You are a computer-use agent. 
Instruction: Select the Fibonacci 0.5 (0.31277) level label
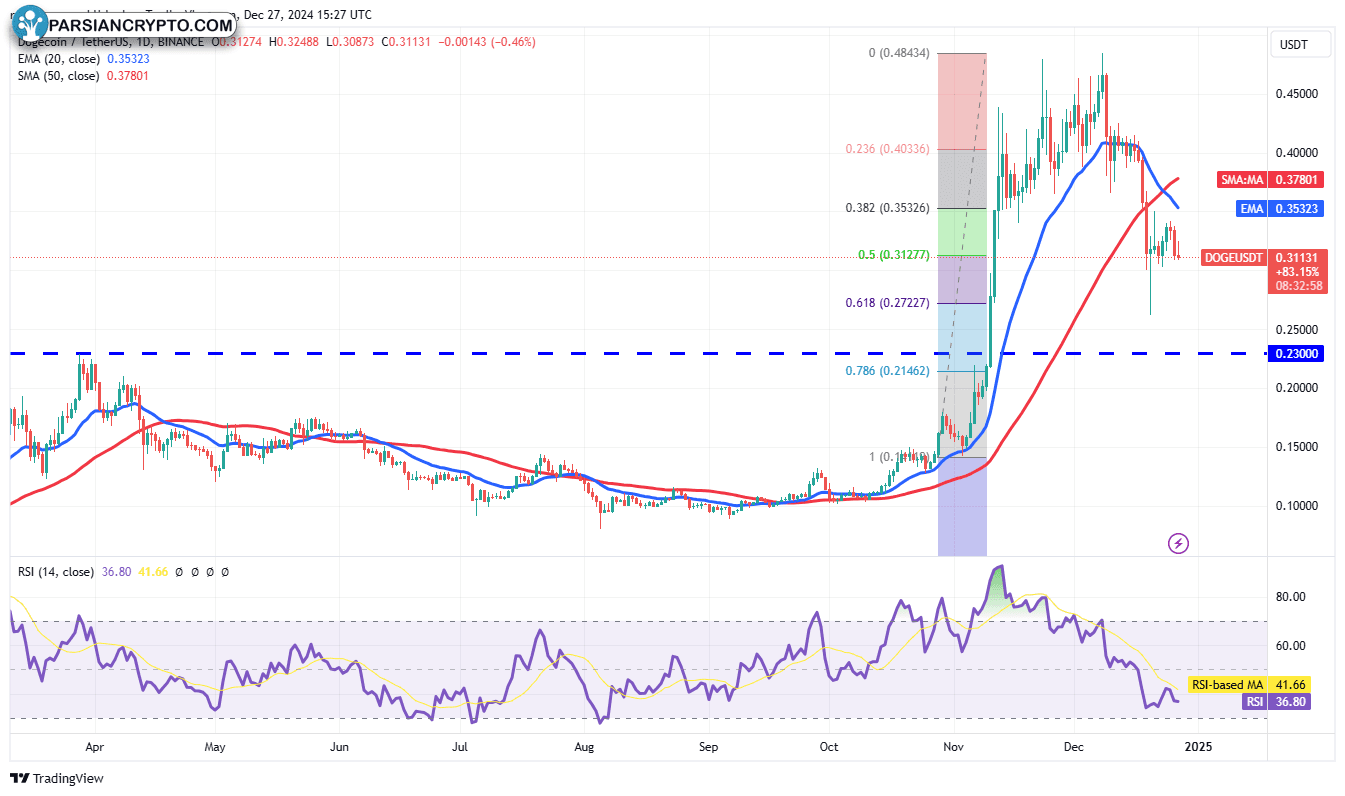tap(895, 255)
